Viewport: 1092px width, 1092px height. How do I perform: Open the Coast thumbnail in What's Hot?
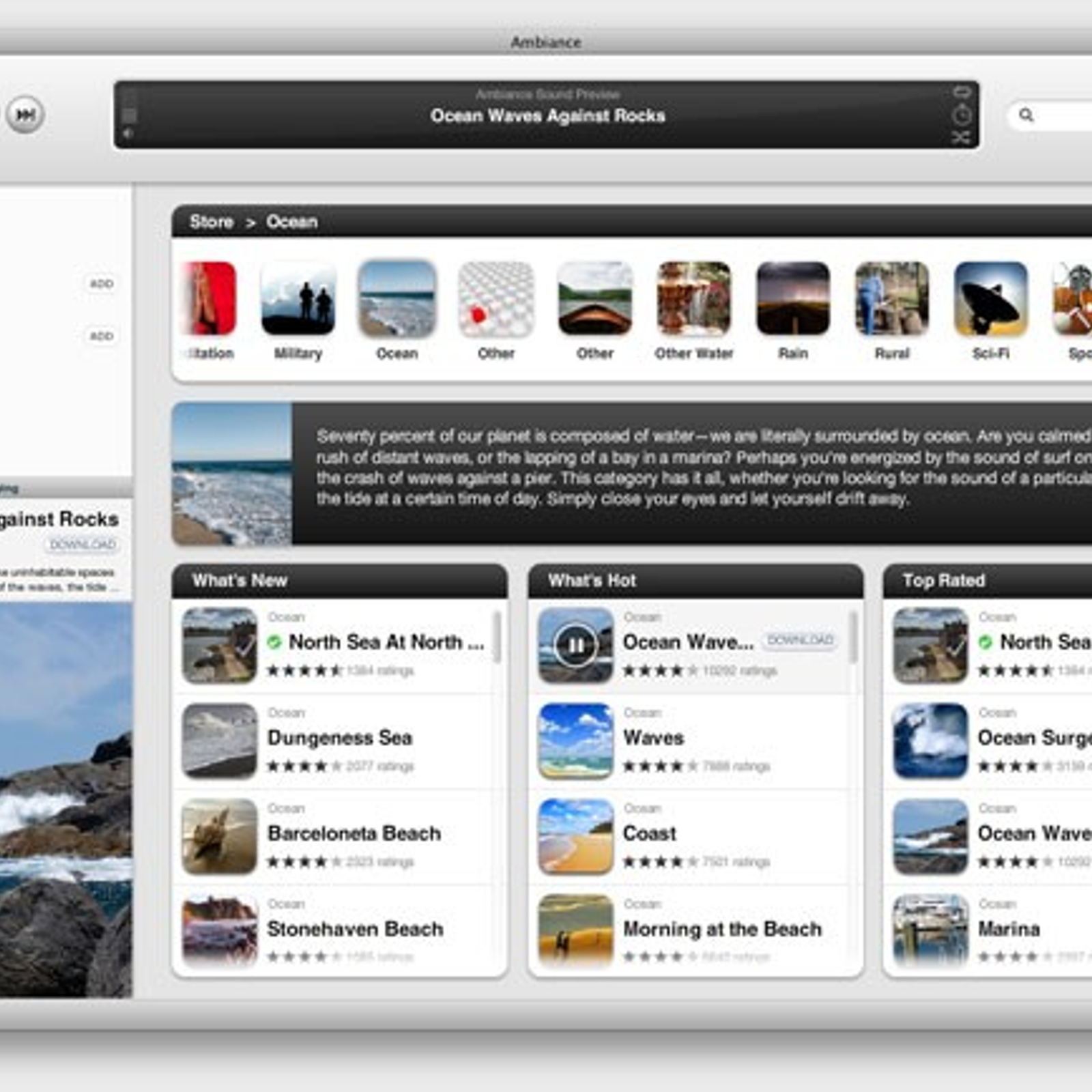pos(576,837)
